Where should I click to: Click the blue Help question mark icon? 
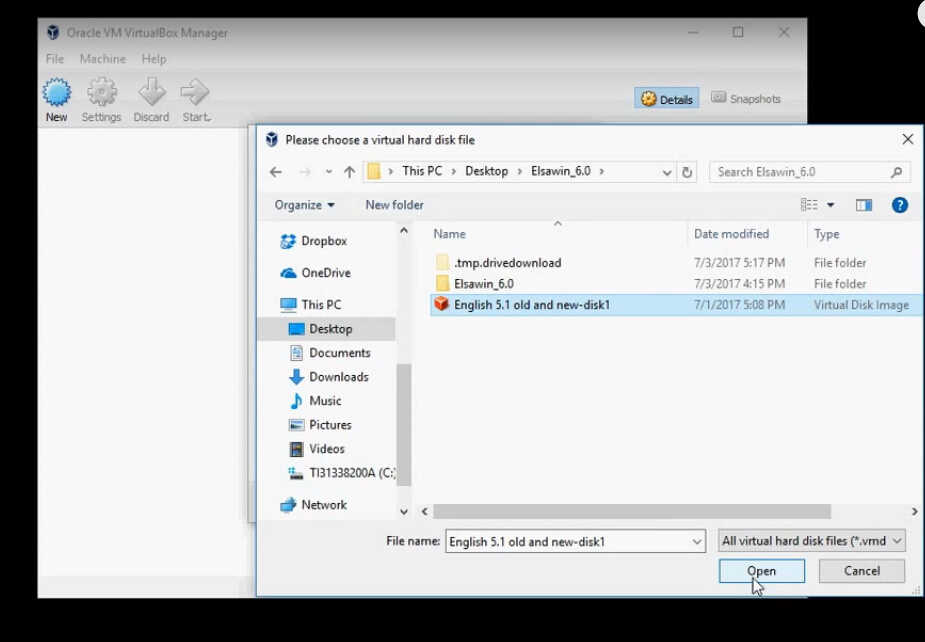(x=900, y=205)
